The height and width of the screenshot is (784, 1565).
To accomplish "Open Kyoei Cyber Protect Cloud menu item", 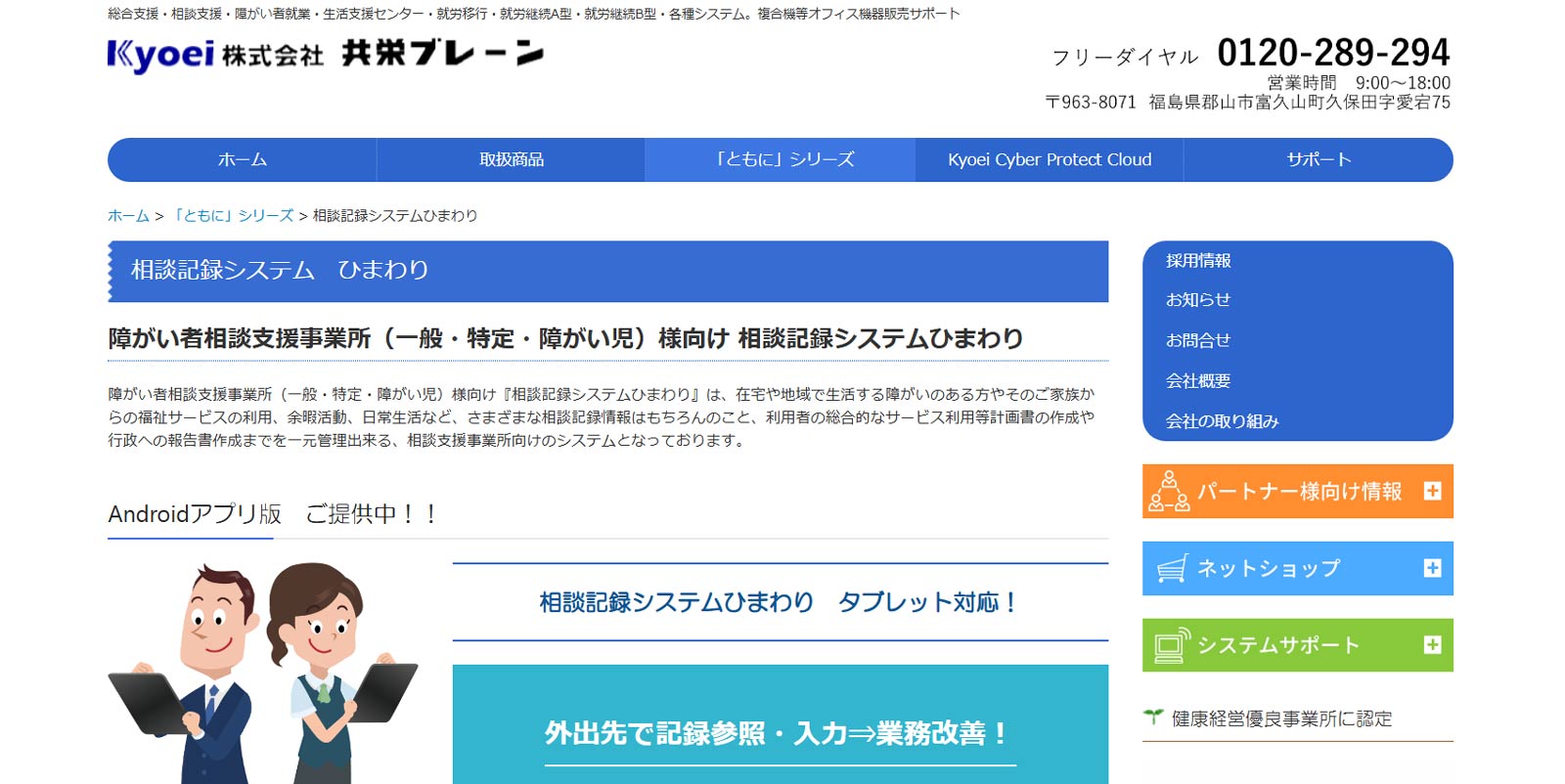I will [1050, 159].
